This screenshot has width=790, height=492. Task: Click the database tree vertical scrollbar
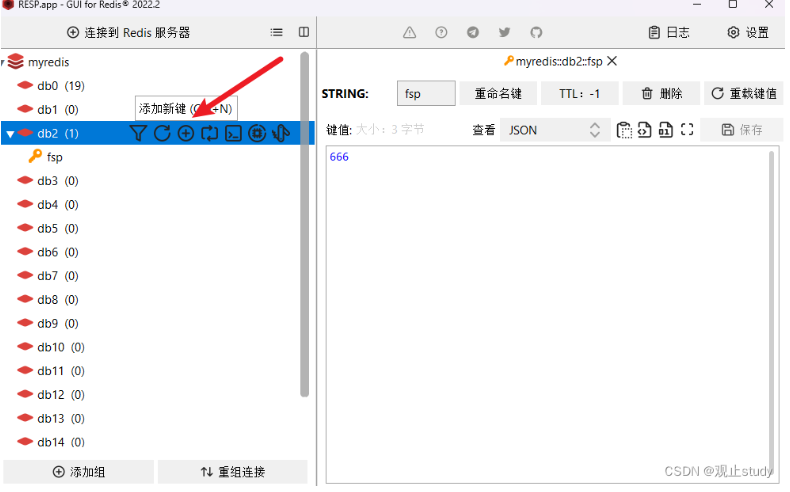tap(304, 224)
